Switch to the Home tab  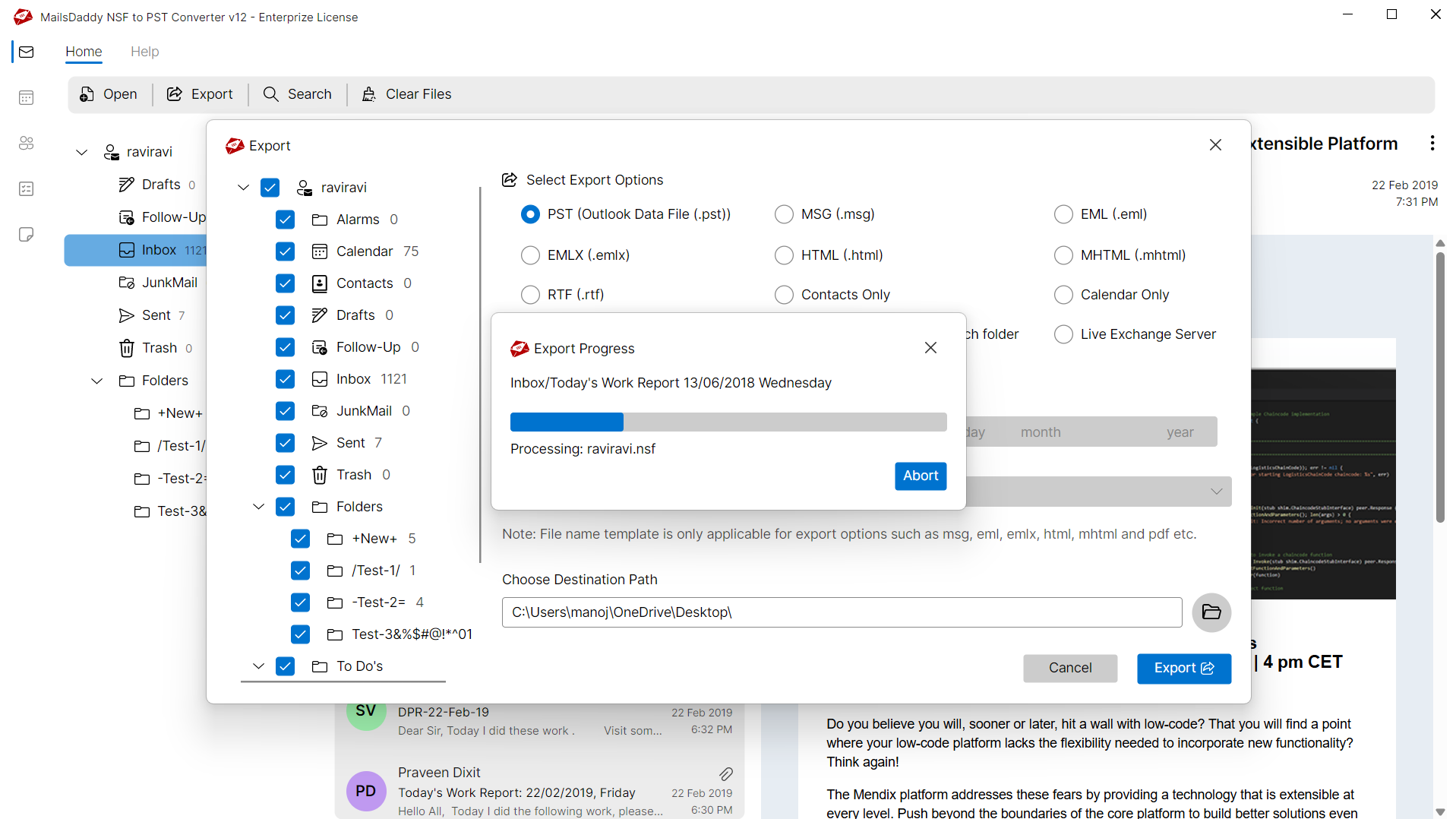pos(84,52)
